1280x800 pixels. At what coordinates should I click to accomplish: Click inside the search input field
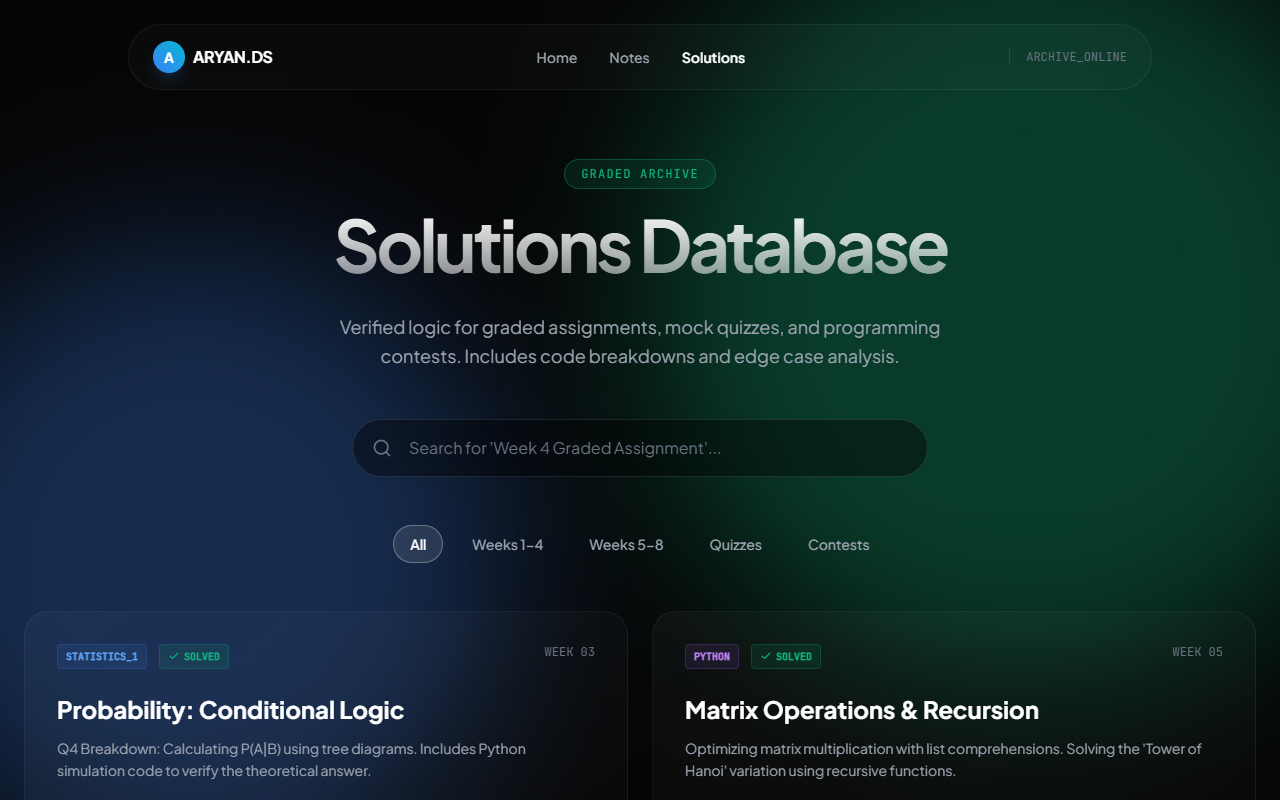click(x=640, y=448)
